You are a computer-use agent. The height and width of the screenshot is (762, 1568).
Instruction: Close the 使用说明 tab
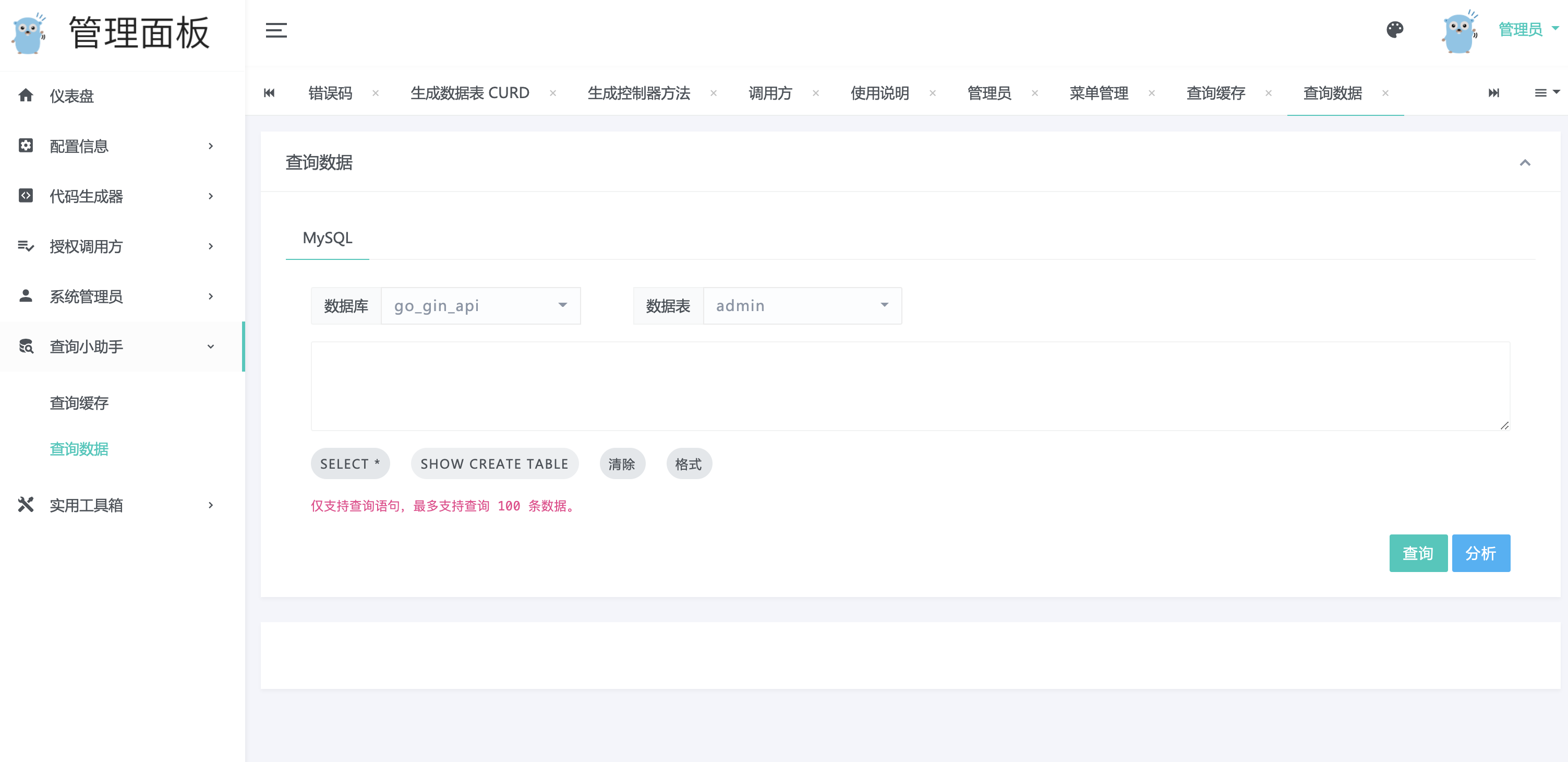tap(933, 93)
